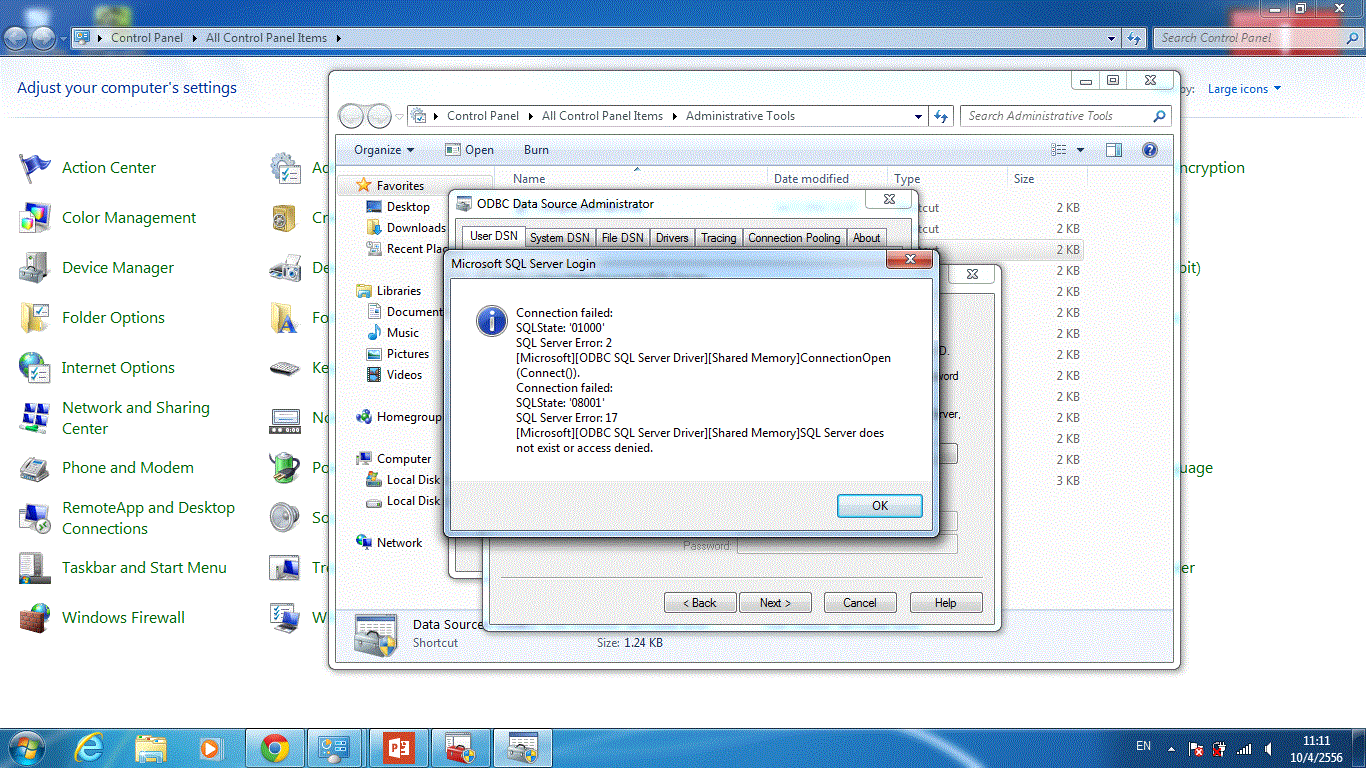Viewport: 1366px width, 768px height.
Task: Open the About tab in ODBC Administrator
Action: tap(867, 238)
